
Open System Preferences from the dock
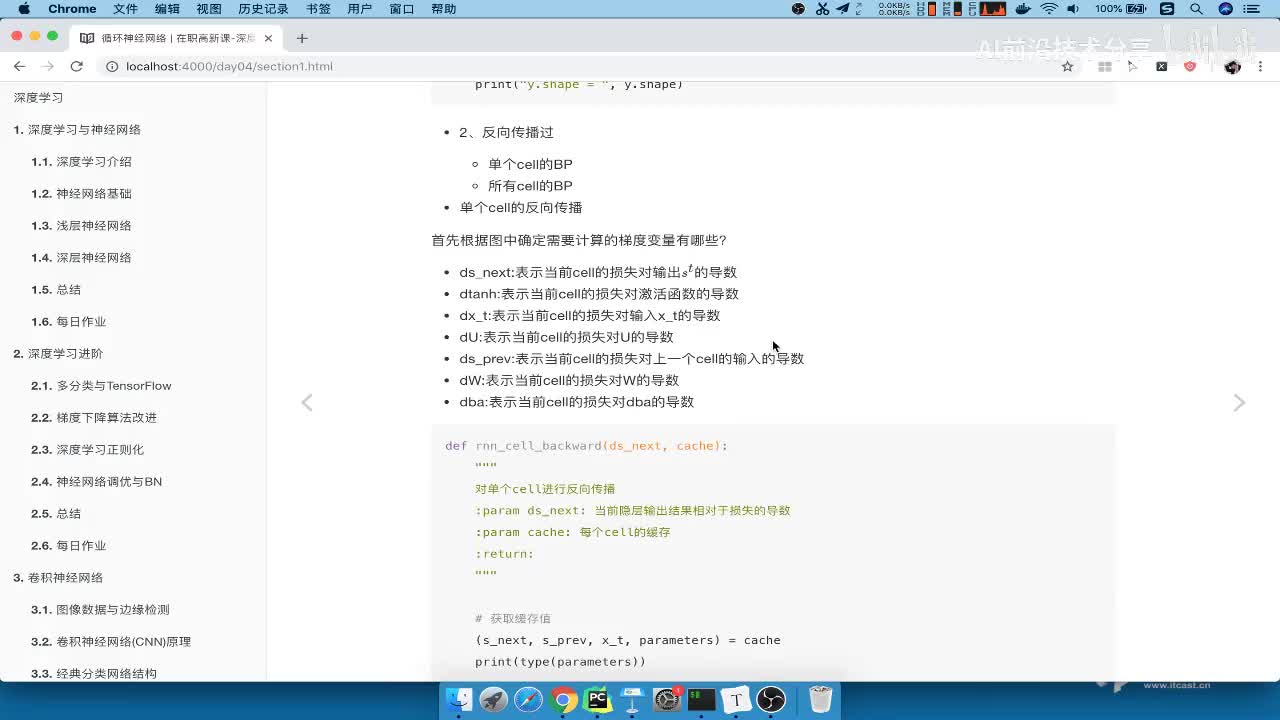click(667, 699)
